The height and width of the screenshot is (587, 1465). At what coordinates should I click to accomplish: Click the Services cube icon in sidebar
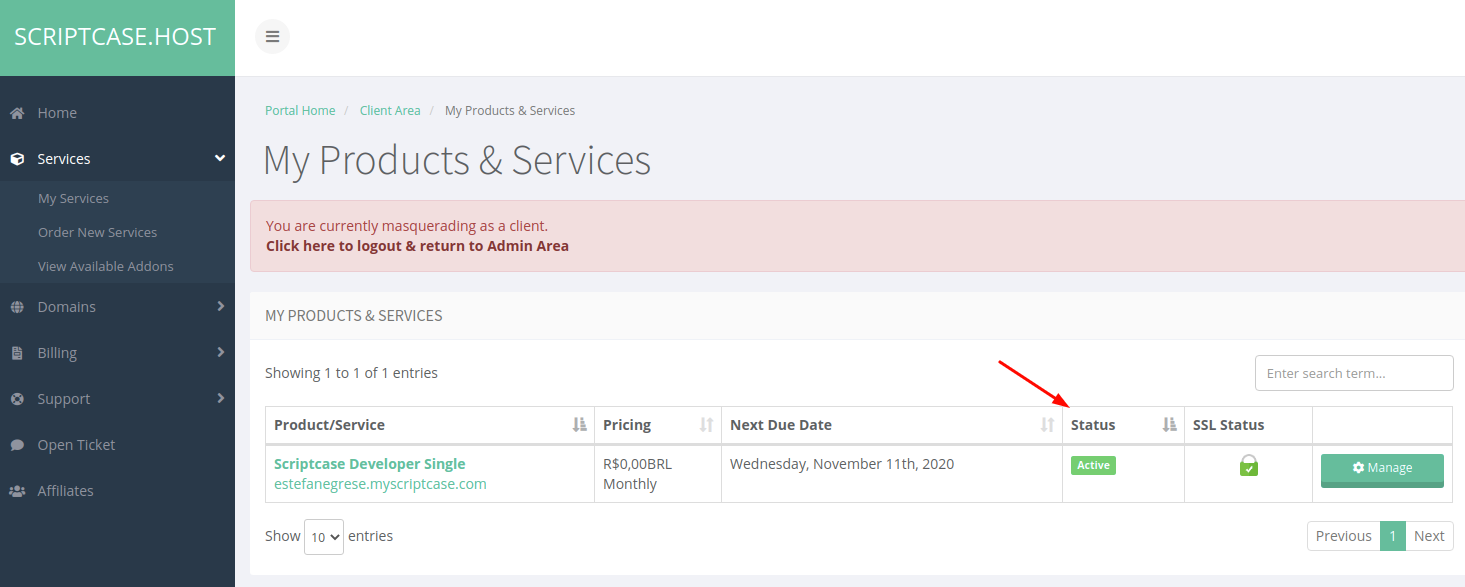17,159
